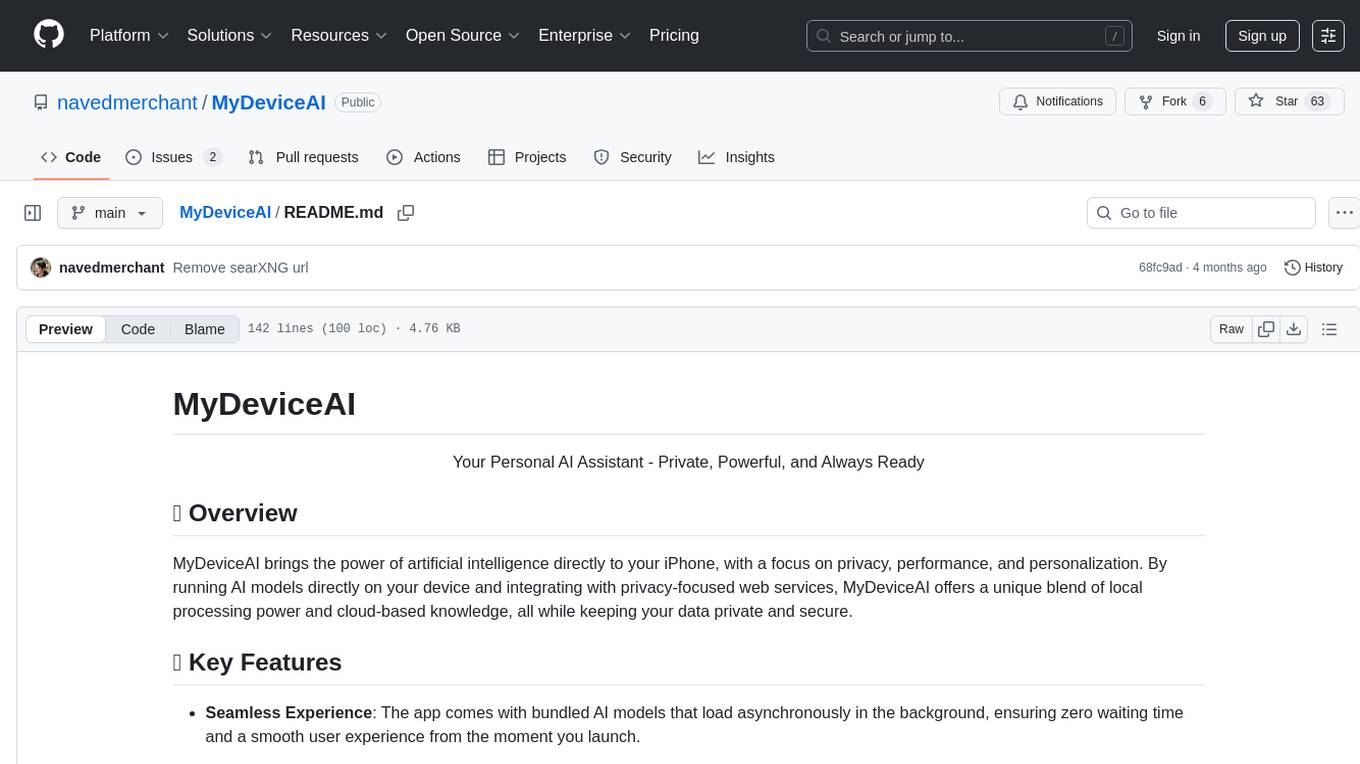1360x764 pixels.
Task: Open the Actions tab
Action: point(423,157)
